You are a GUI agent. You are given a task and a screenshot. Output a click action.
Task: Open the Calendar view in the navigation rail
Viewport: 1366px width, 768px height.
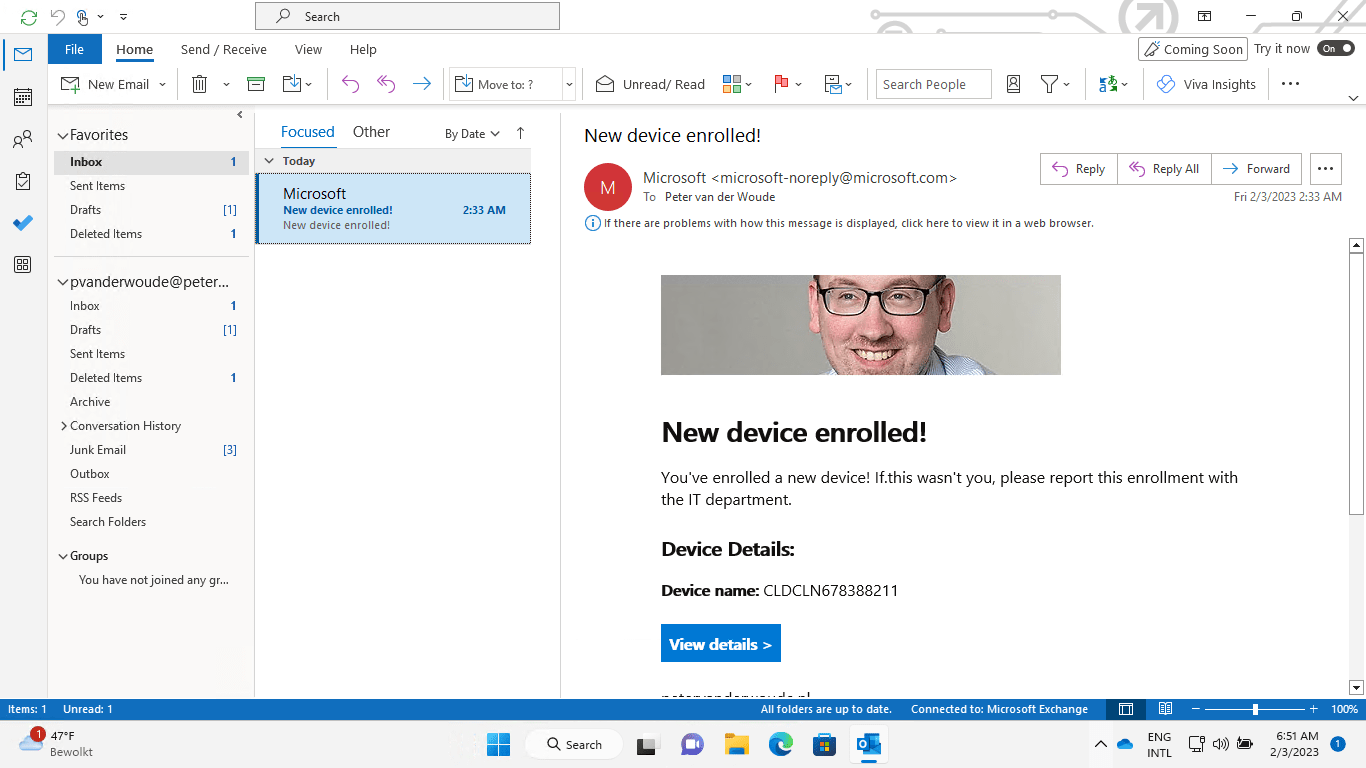coord(22,97)
